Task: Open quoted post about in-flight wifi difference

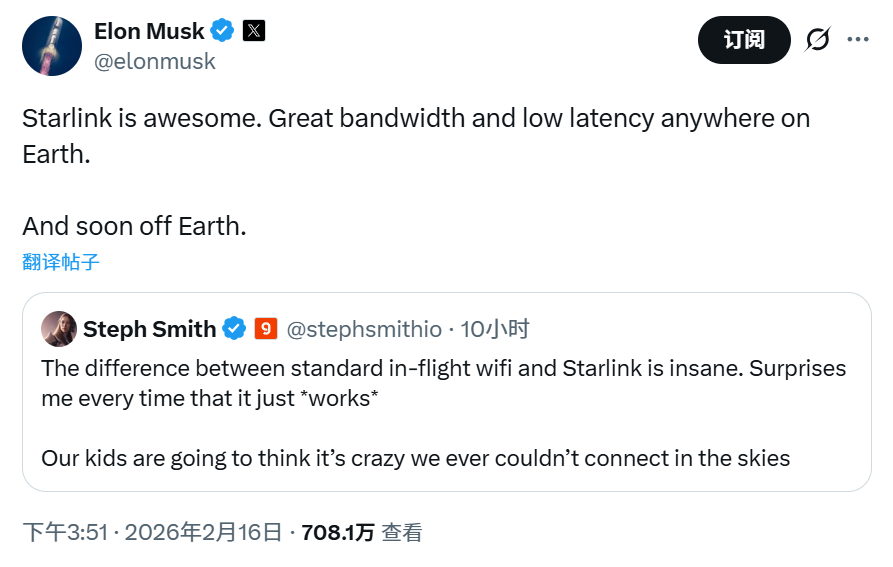Action: click(x=443, y=381)
